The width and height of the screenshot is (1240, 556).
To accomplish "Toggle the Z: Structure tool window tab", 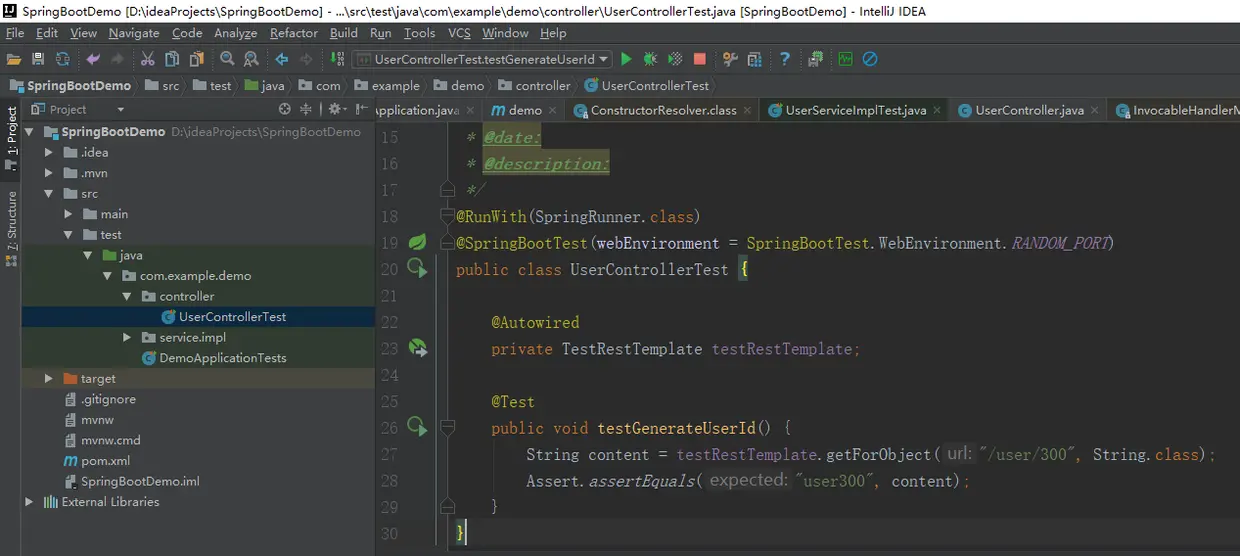I will pyautogui.click(x=11, y=230).
